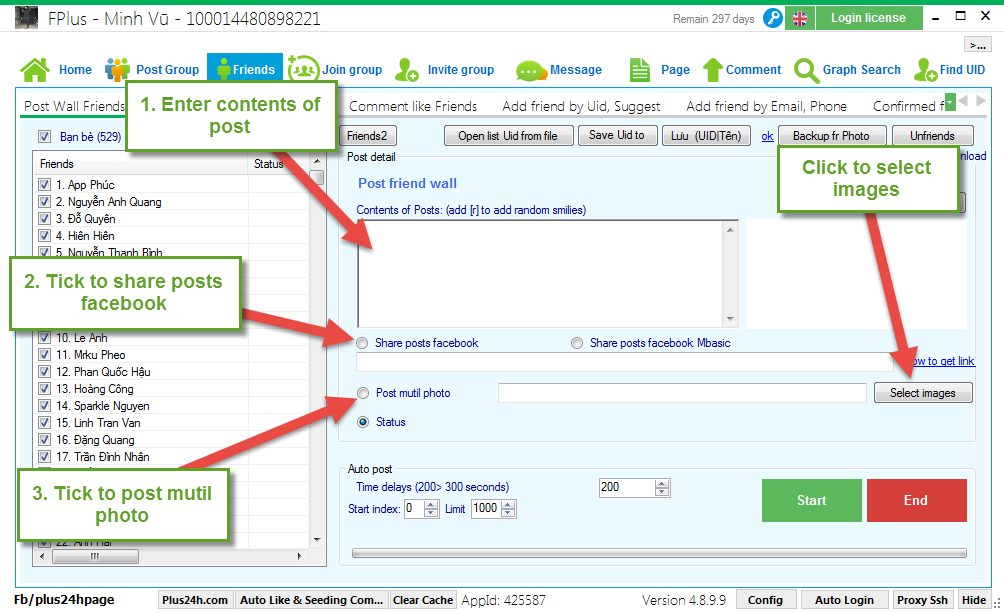
Task: Click the Select images button
Action: tap(923, 393)
